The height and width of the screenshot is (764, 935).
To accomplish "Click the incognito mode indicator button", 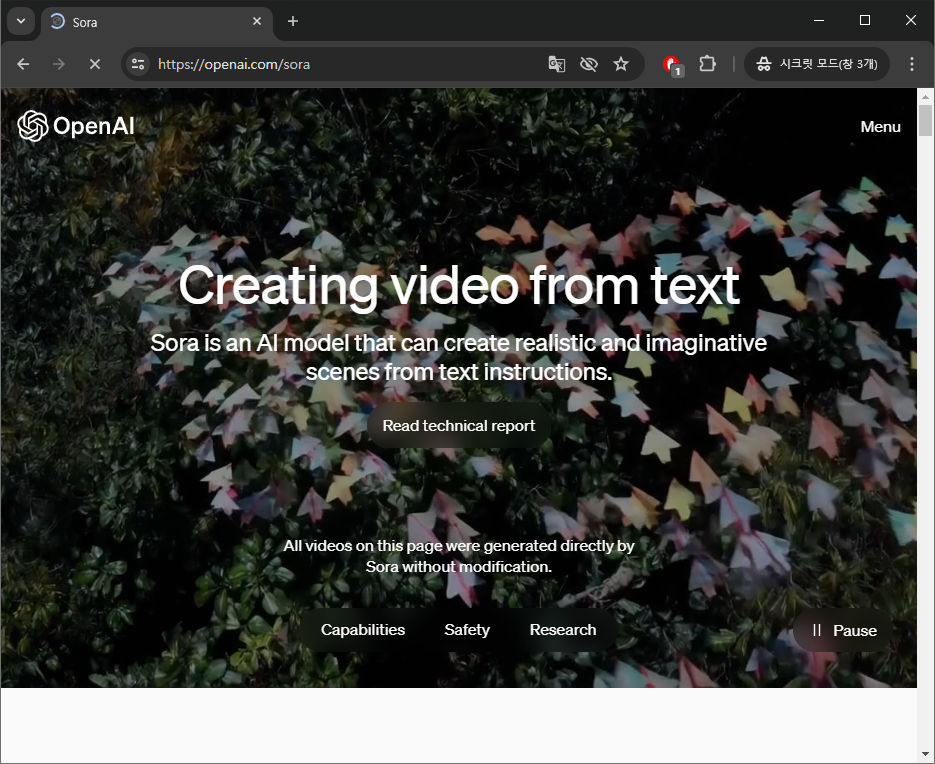I will click(x=816, y=64).
